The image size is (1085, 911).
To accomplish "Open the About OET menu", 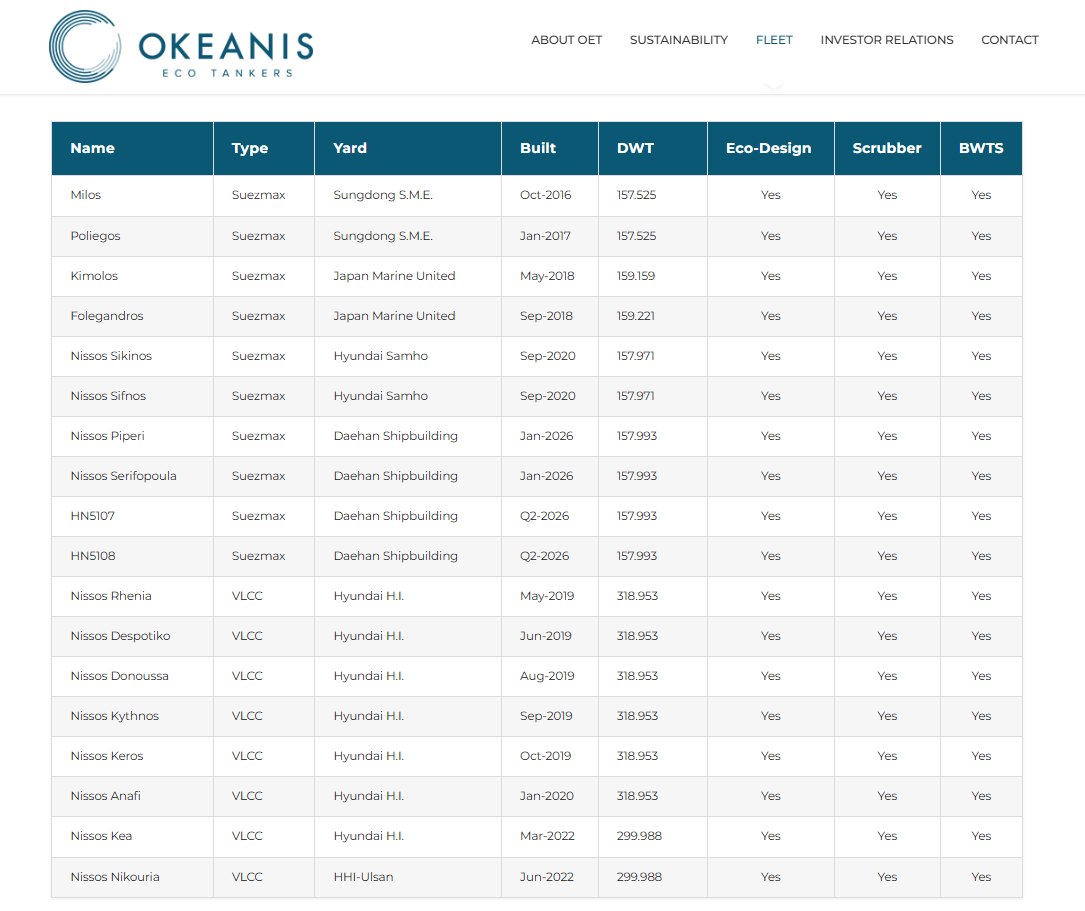I will click(566, 40).
